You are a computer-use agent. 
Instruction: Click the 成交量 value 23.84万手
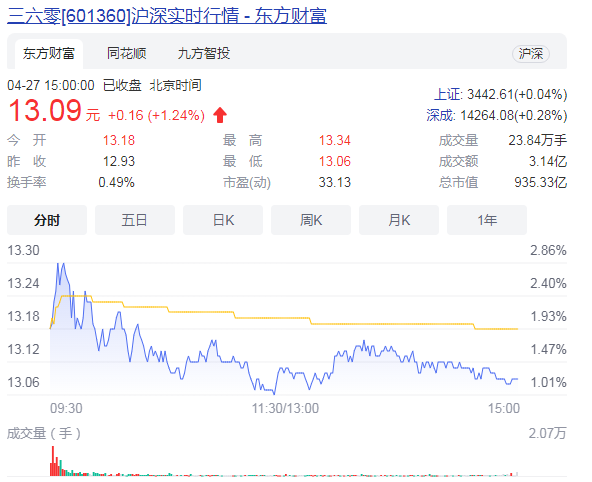tap(538, 140)
